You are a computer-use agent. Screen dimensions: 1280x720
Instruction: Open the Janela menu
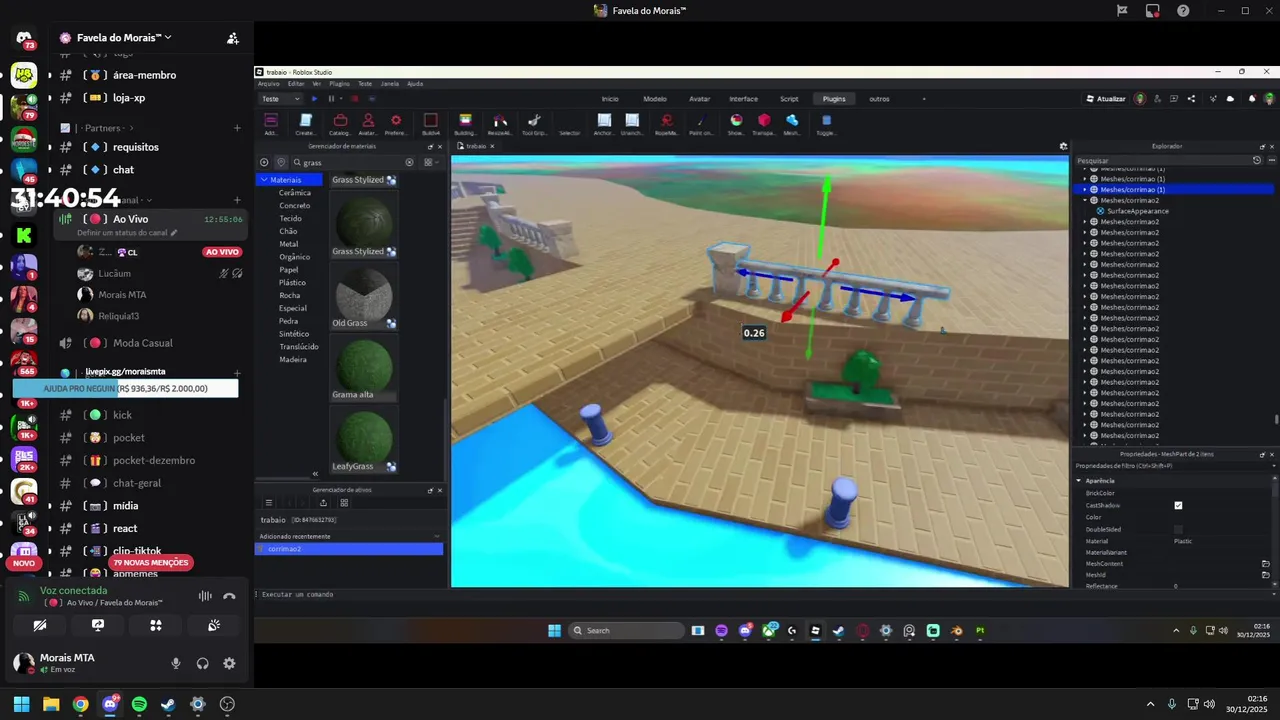tap(390, 84)
